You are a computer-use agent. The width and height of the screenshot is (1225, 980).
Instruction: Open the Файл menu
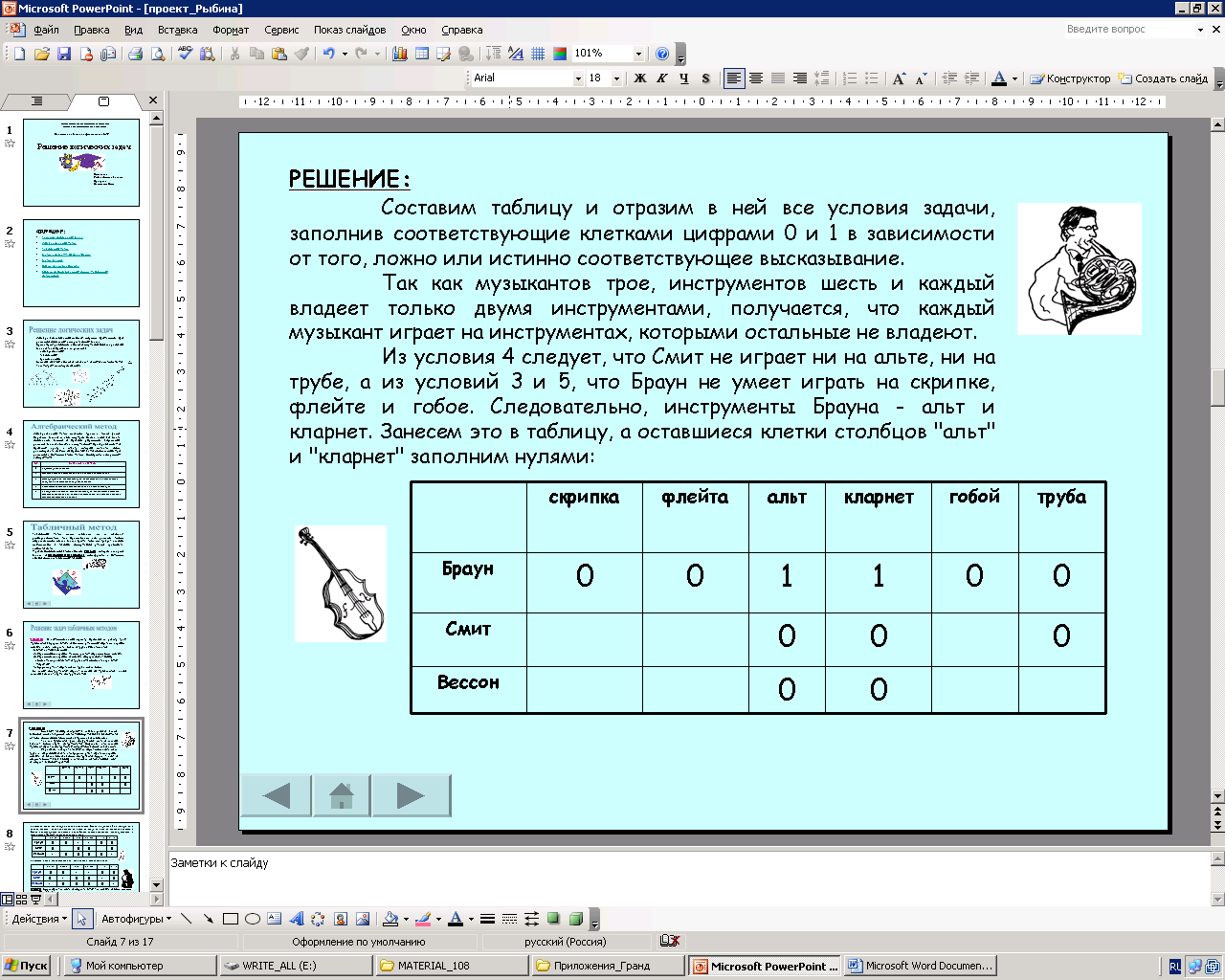pos(46,30)
